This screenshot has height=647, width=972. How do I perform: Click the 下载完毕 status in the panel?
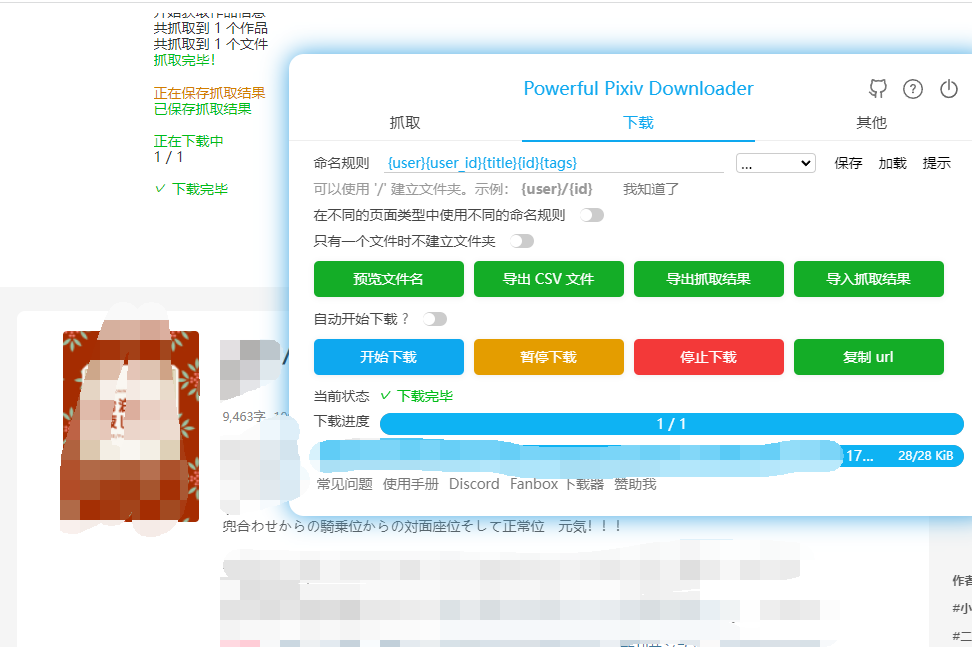click(x=417, y=396)
